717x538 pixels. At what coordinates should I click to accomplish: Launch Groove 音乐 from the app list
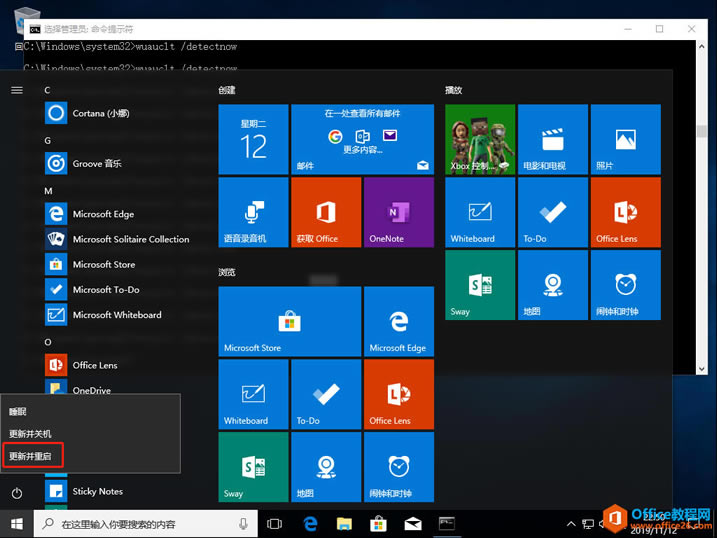tap(83, 163)
